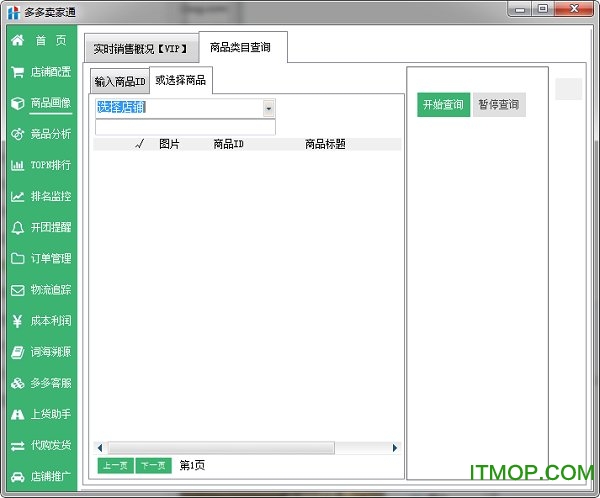The width and height of the screenshot is (600, 498).
Task: Click the 图片 column header
Action: [169, 144]
